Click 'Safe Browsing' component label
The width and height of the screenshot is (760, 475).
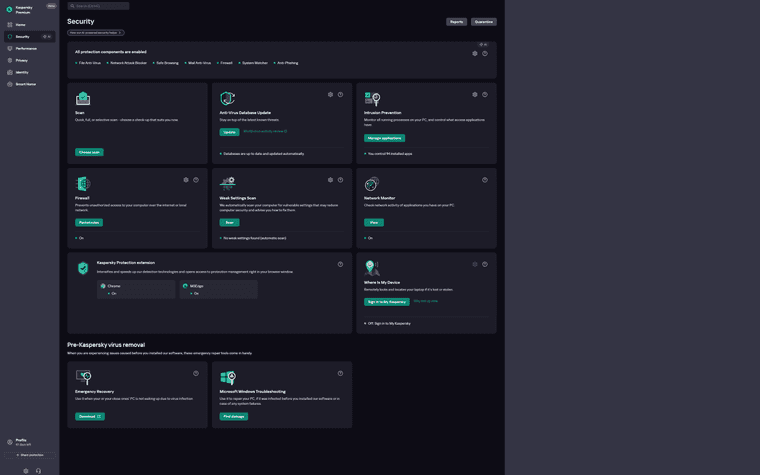pos(167,63)
